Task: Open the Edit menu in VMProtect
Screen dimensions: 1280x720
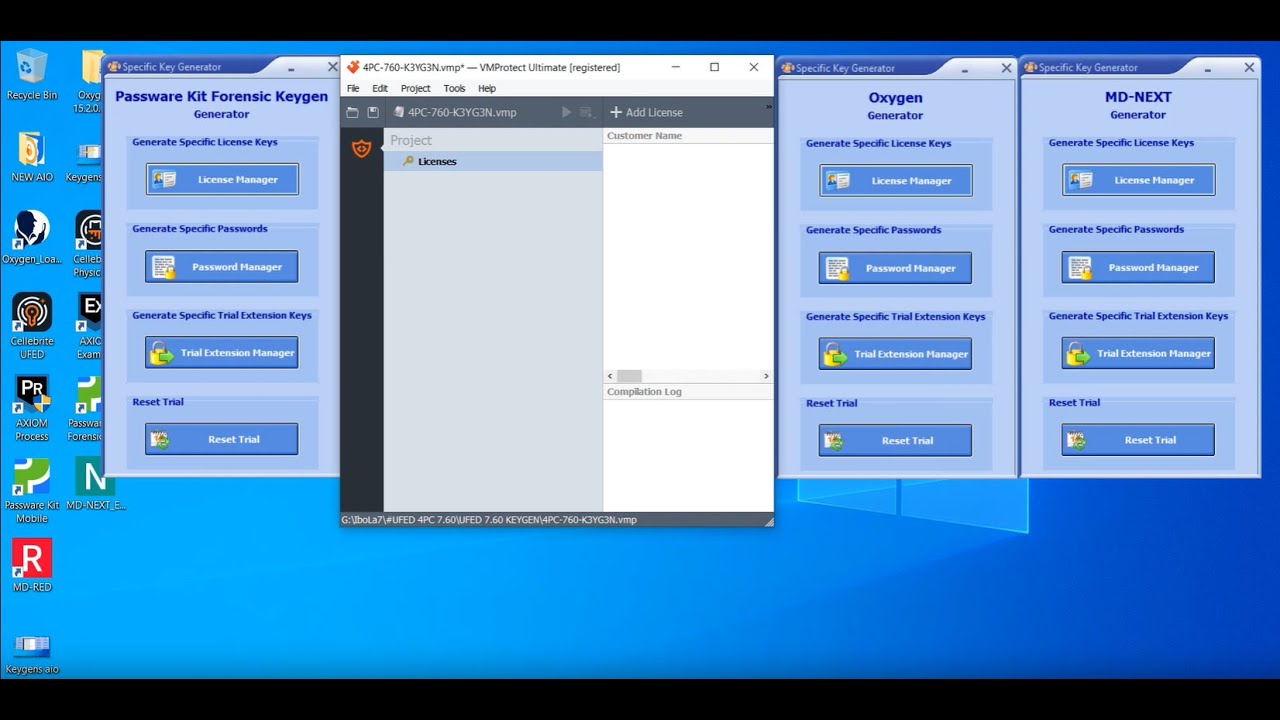Action: pyautogui.click(x=380, y=88)
